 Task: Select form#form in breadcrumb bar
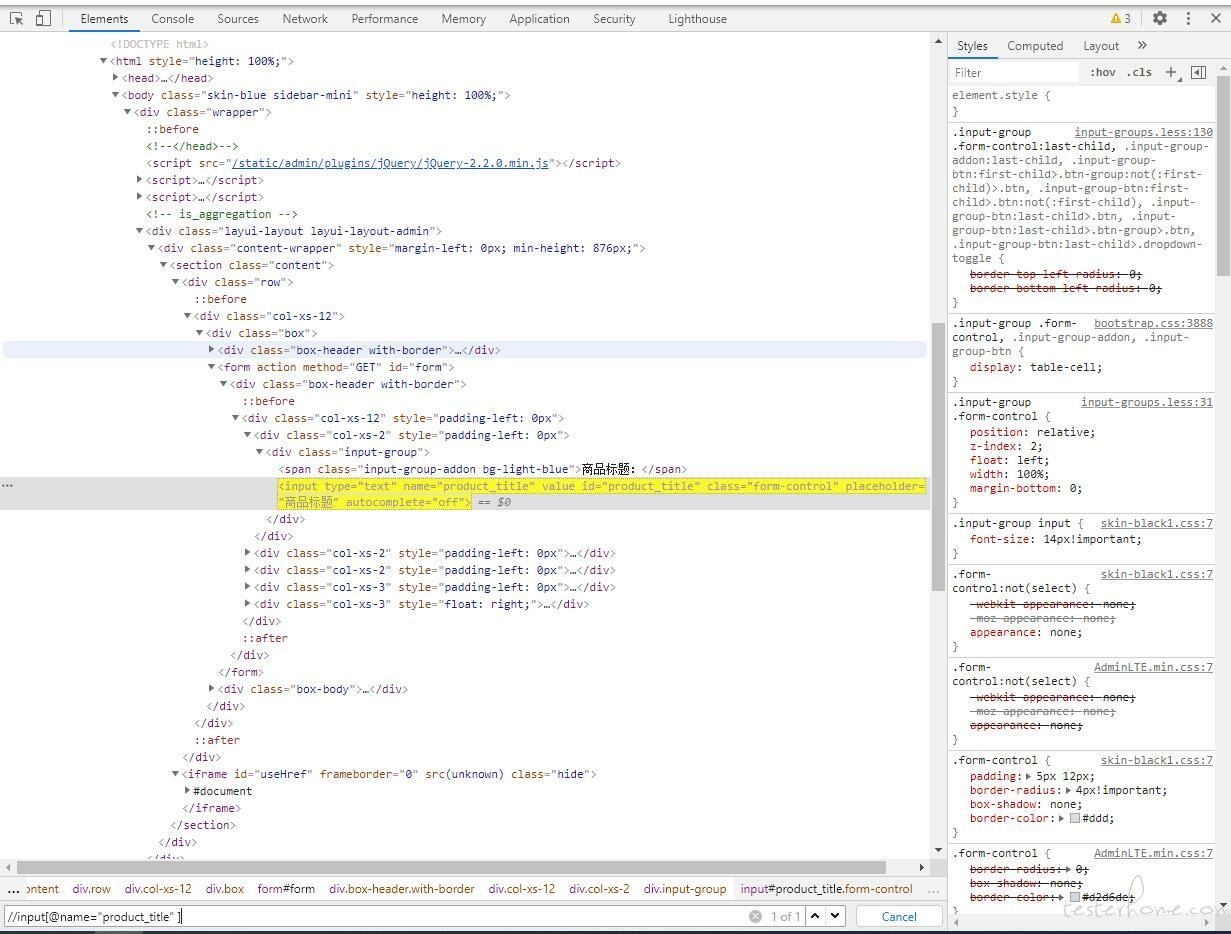pos(286,889)
